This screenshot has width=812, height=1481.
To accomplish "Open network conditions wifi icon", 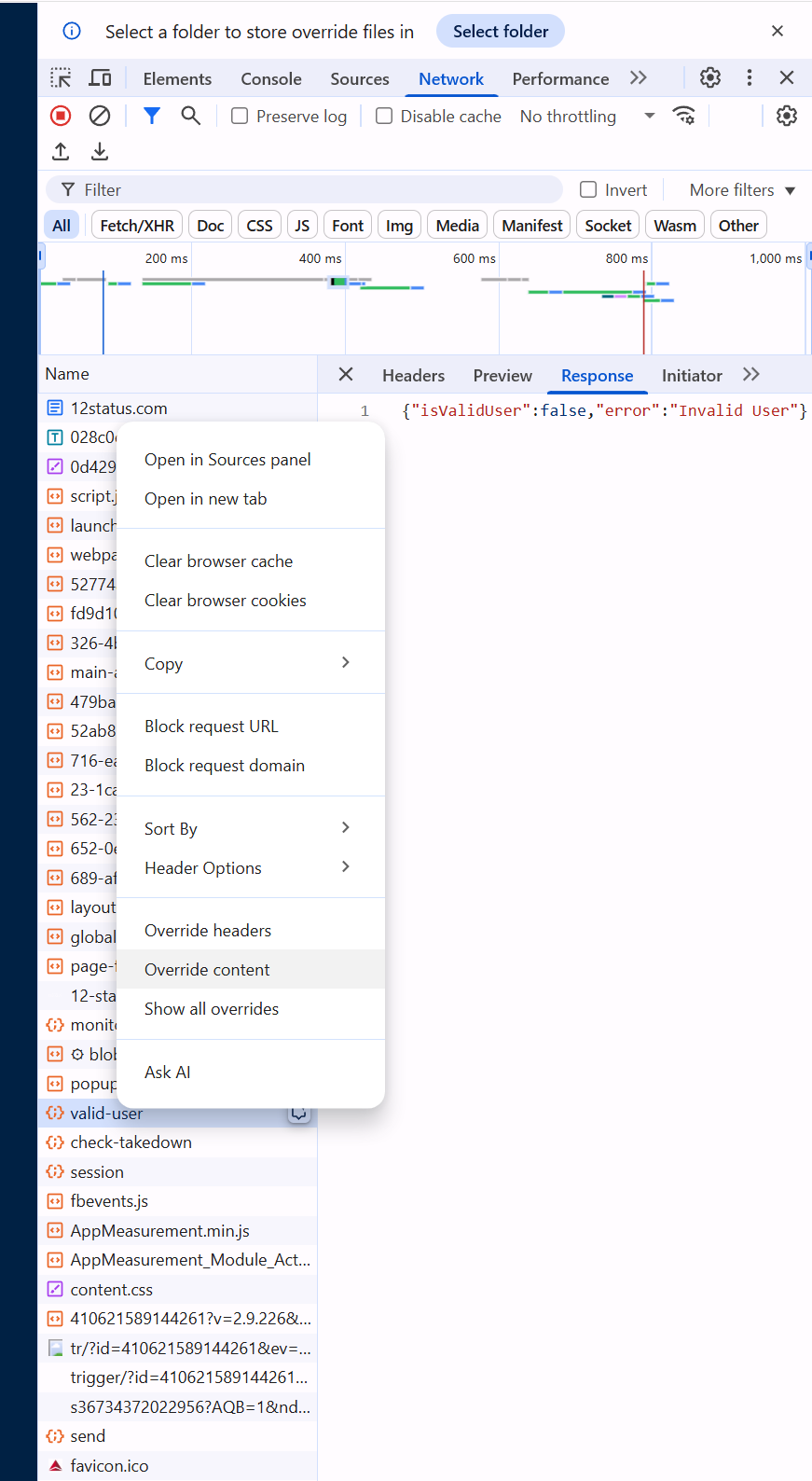I will (x=684, y=116).
